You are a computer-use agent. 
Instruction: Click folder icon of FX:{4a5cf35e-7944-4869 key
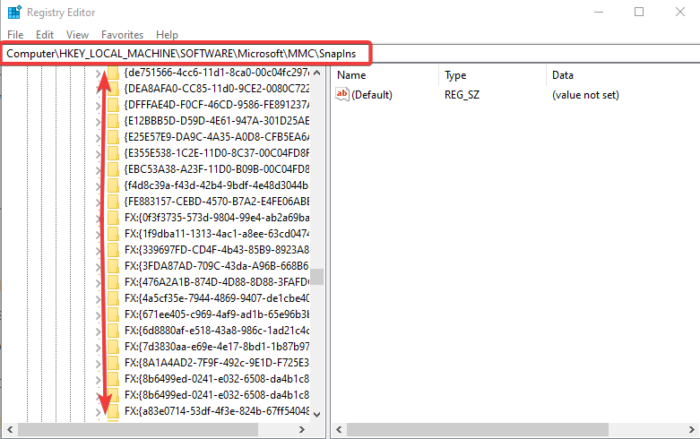(x=113, y=298)
